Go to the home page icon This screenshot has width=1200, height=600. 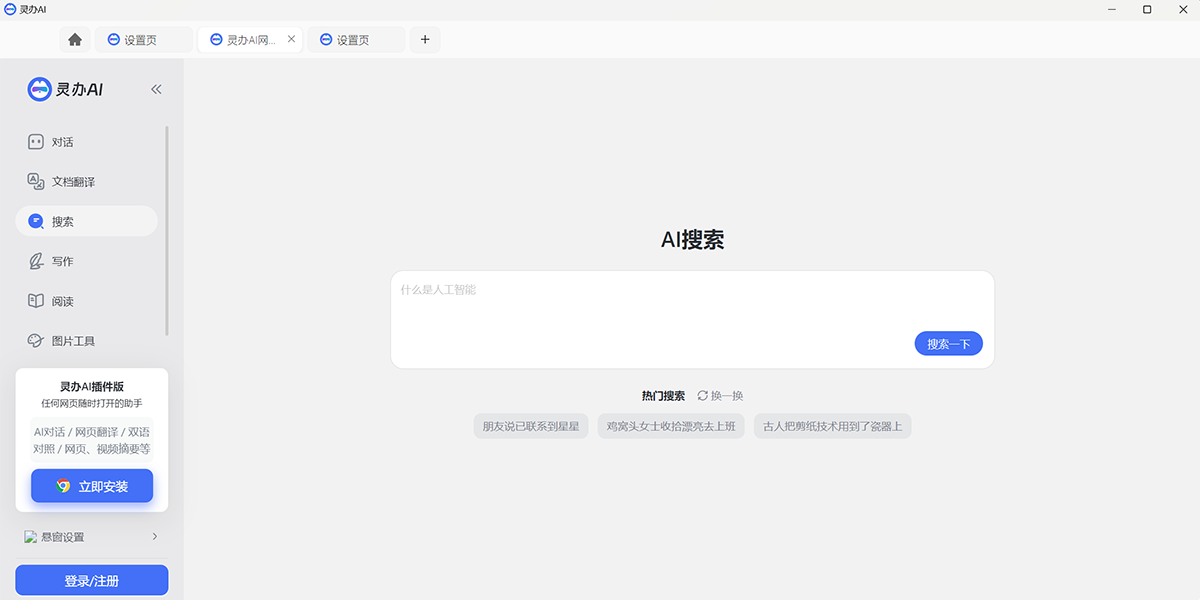pyautogui.click(x=75, y=40)
